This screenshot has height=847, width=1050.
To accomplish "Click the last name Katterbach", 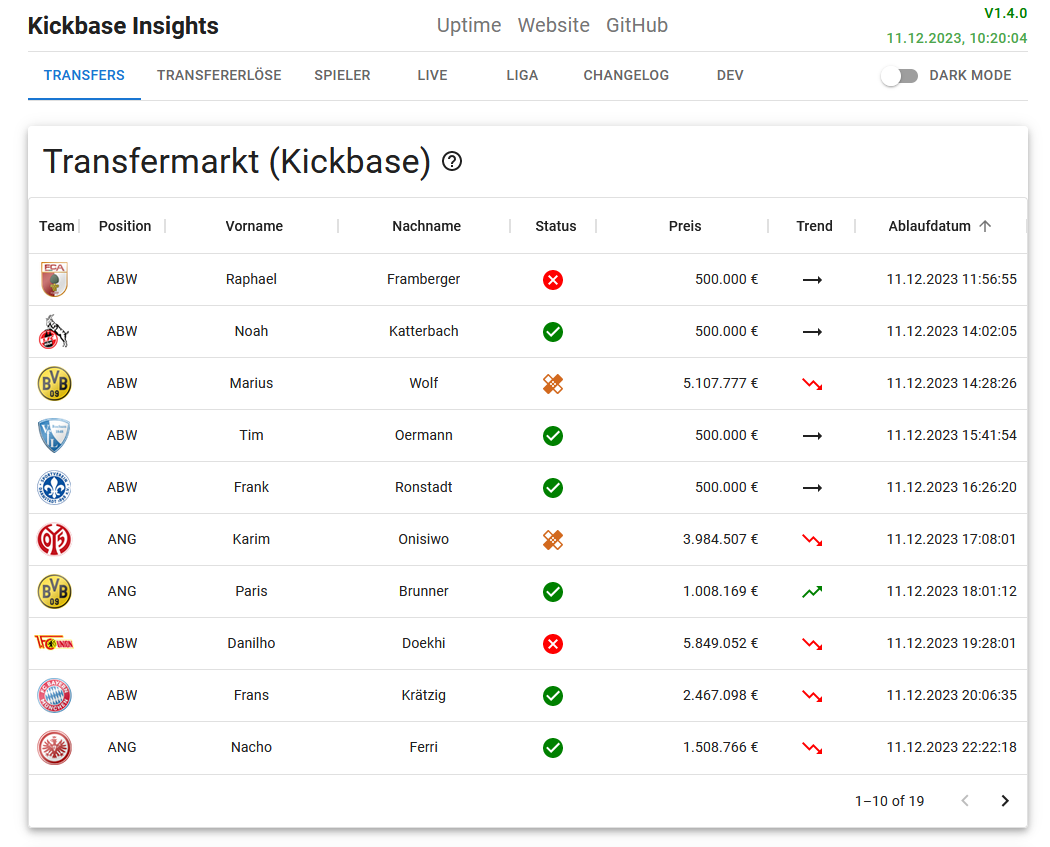I will [424, 331].
